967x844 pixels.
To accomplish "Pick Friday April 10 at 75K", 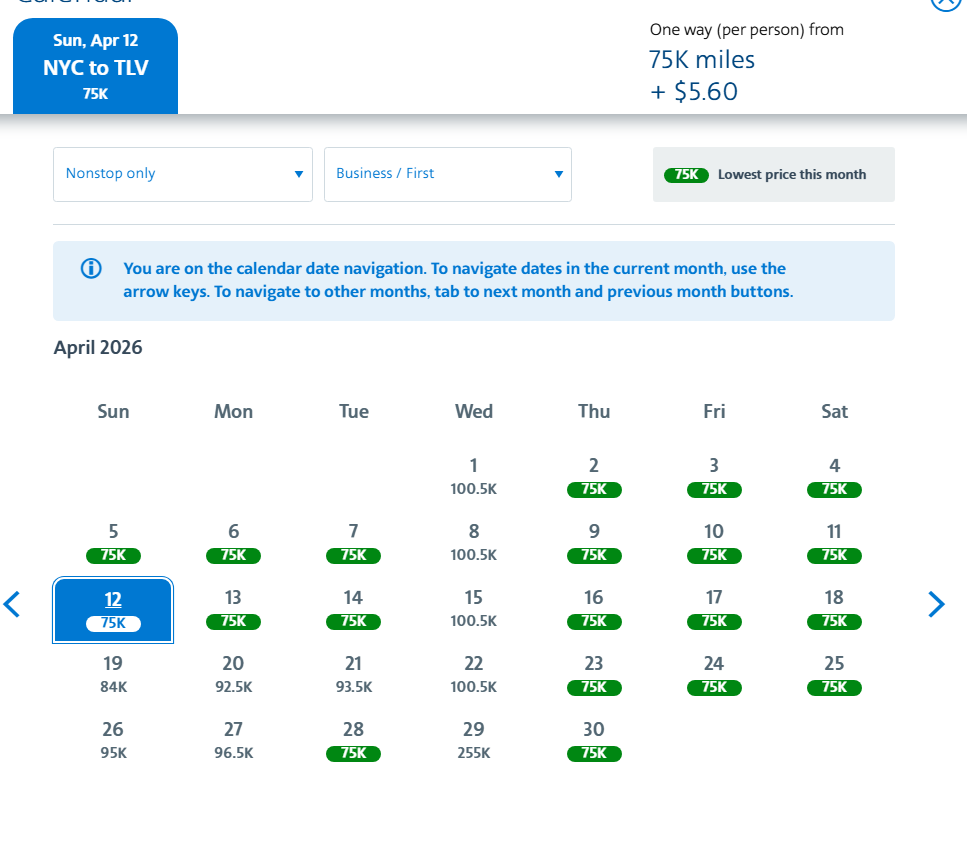I will point(714,542).
